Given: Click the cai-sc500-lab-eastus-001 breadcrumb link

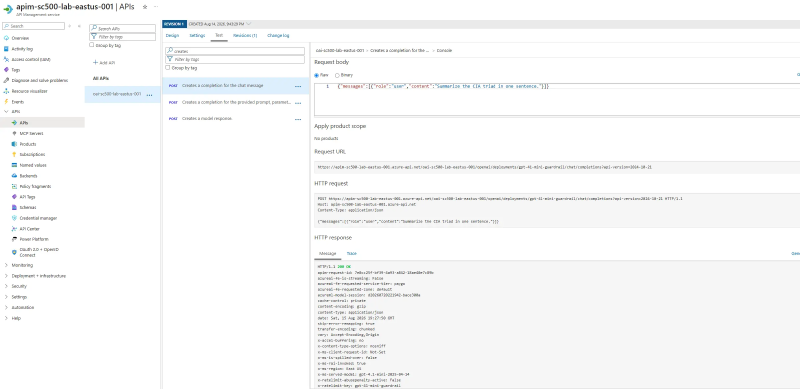Looking at the screenshot, I should 339,51.
